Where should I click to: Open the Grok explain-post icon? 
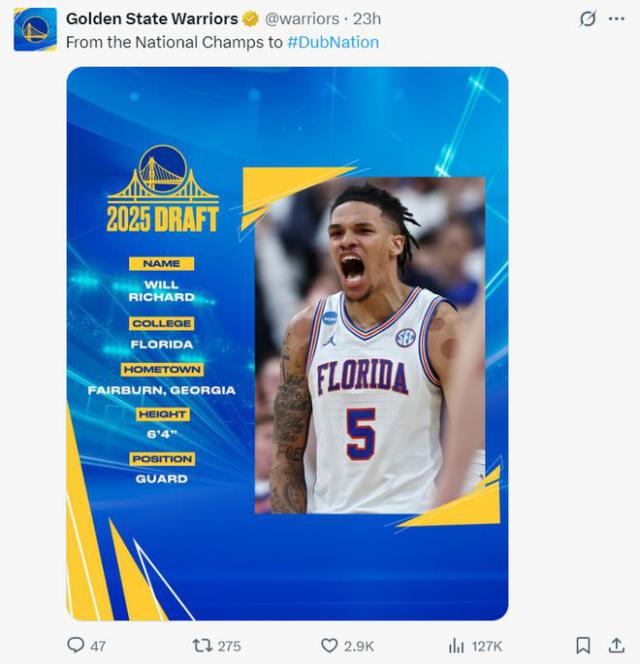coord(589,19)
